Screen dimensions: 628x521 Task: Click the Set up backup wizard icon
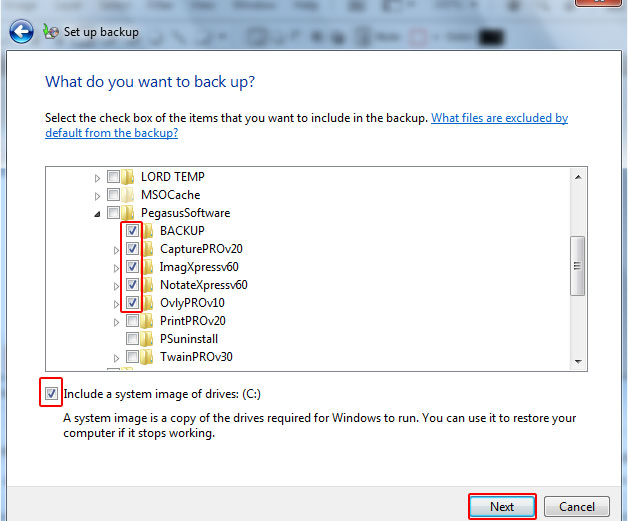pyautogui.click(x=51, y=32)
